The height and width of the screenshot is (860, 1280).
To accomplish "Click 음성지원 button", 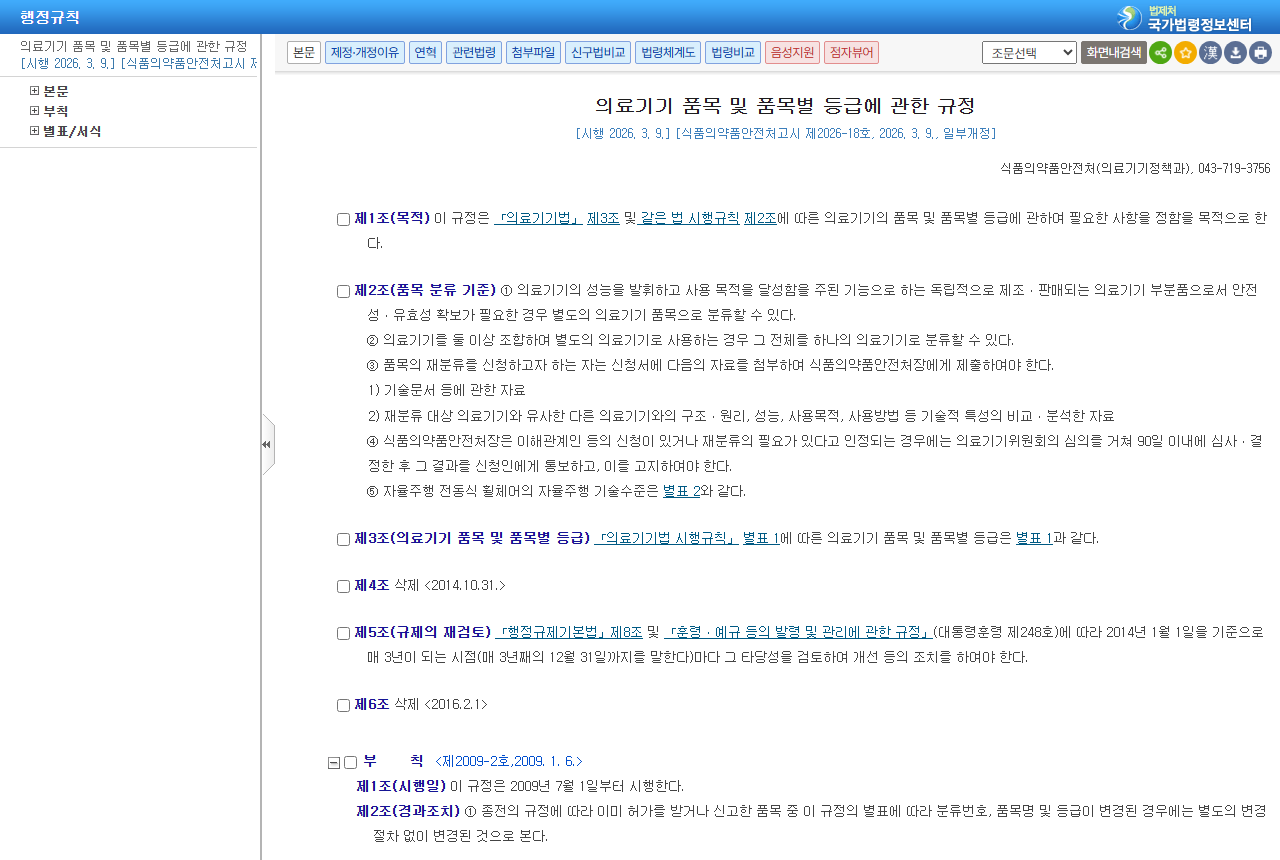I will pyautogui.click(x=793, y=52).
